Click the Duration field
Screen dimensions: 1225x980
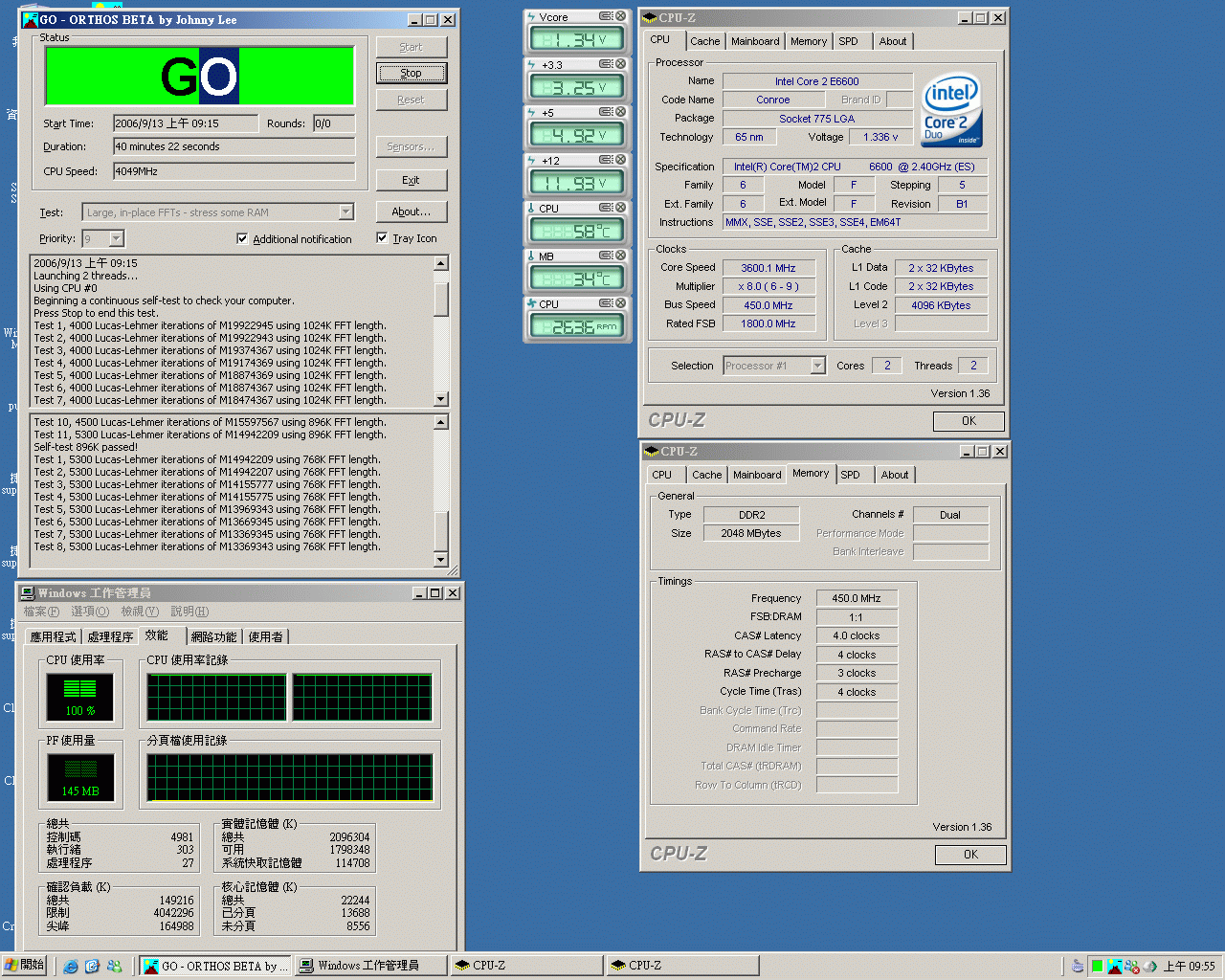click(234, 146)
